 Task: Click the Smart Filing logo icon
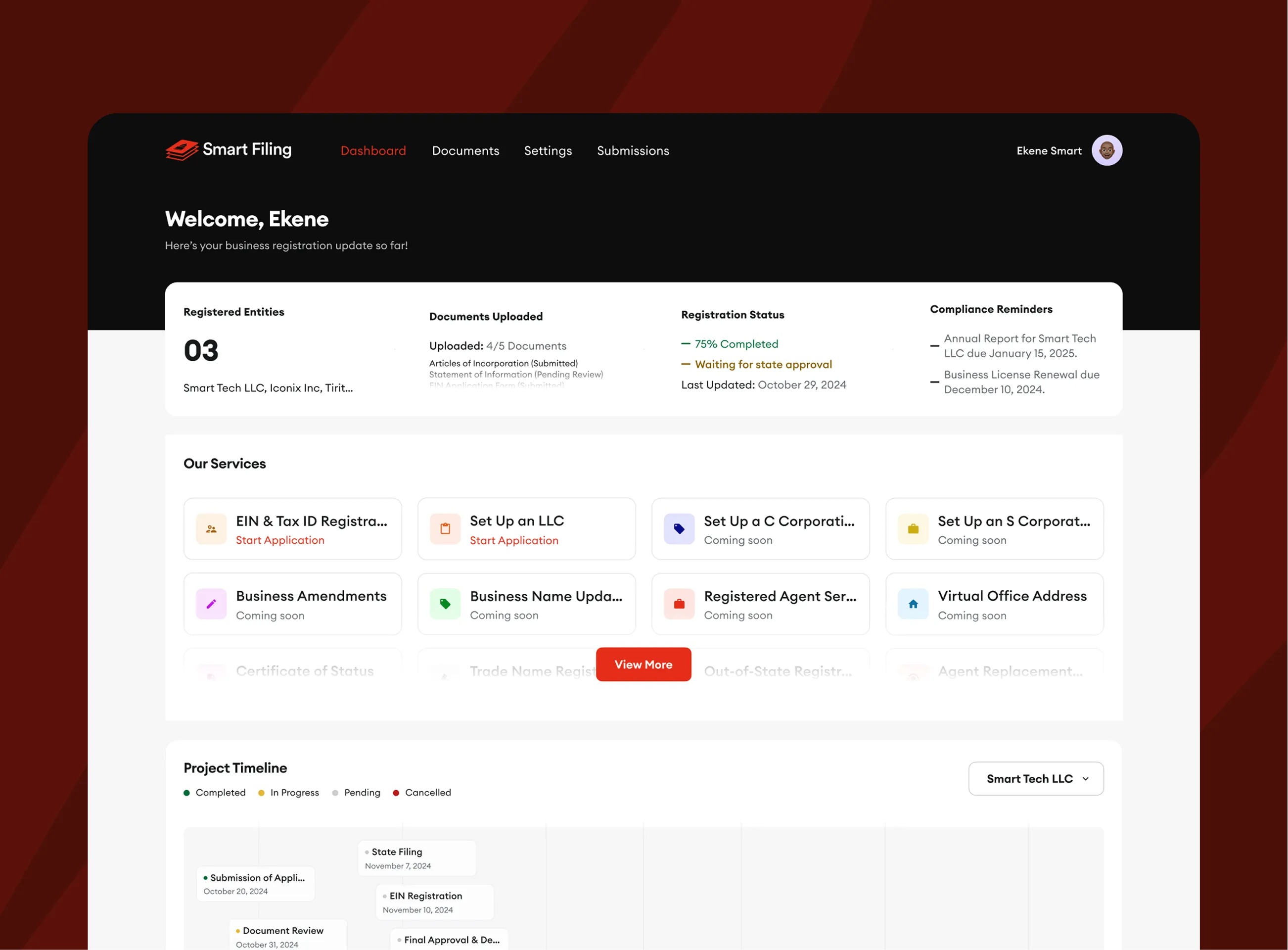182,150
